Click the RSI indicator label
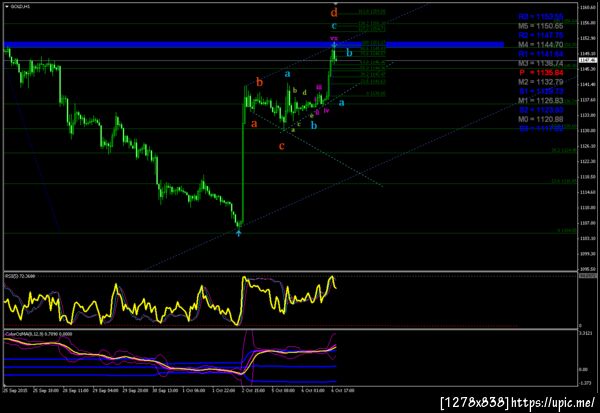Image resolution: width=600 pixels, height=413 pixels. click(x=20, y=276)
